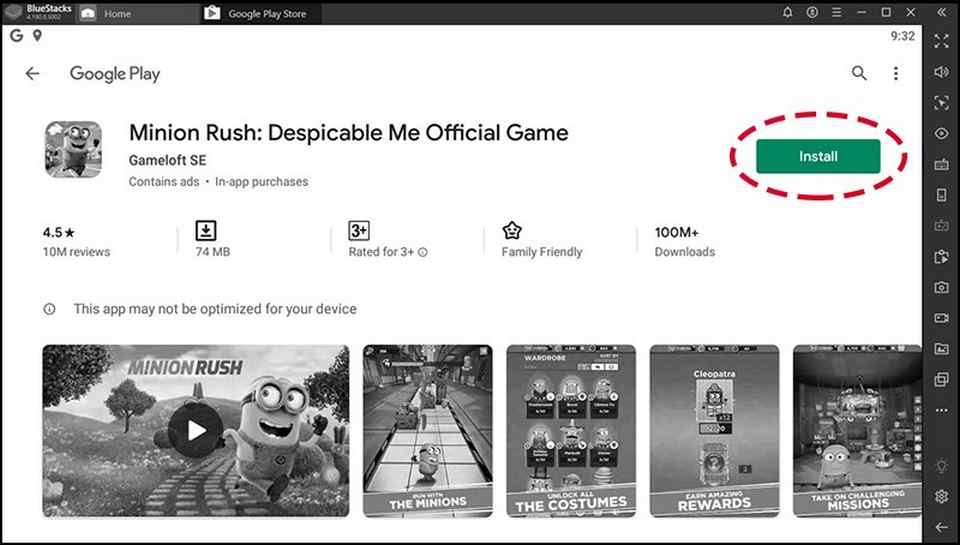960x545 pixels.
Task: Toggle the eye icon in sidebar
Action: click(942, 133)
